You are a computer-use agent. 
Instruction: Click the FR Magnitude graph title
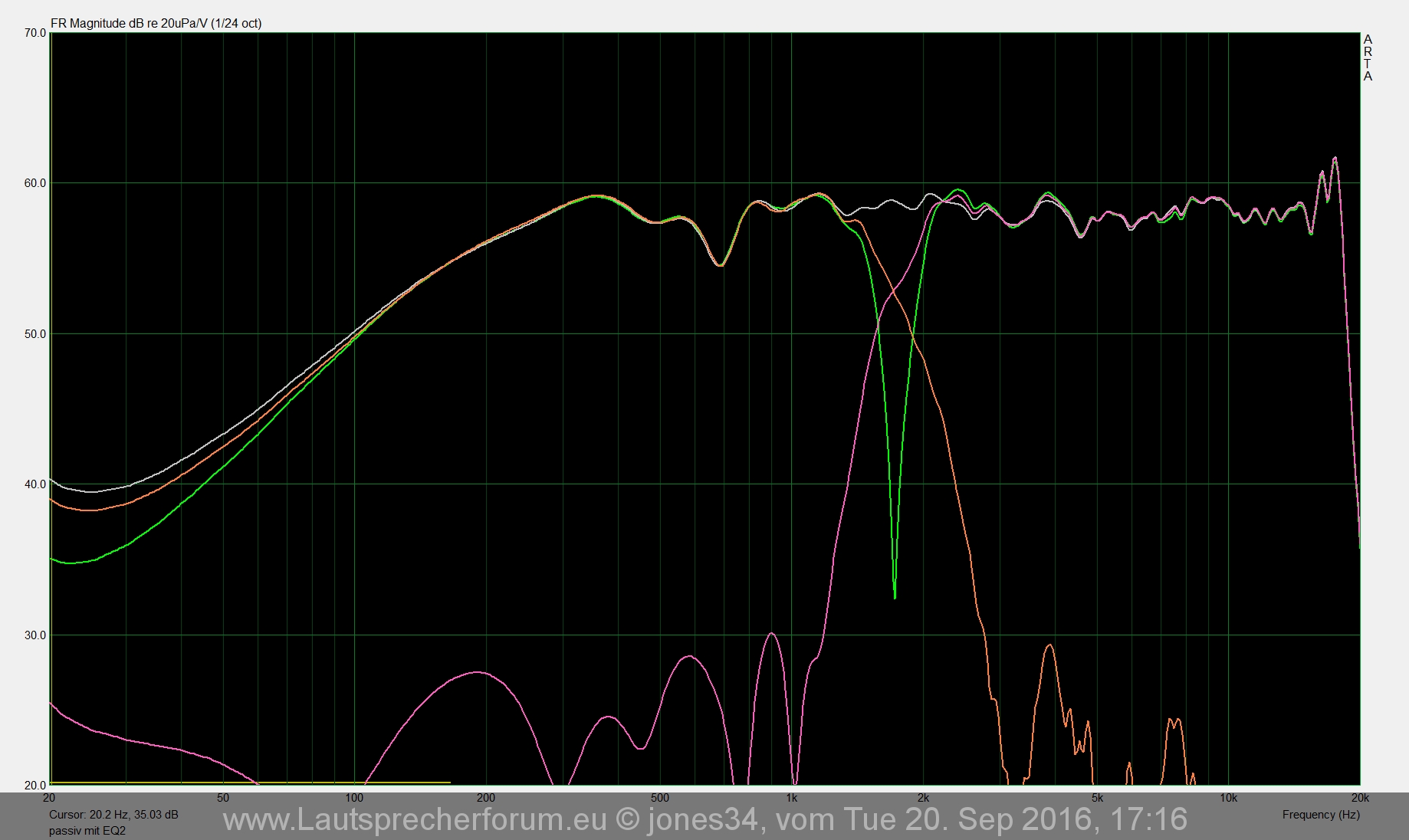click(x=156, y=23)
